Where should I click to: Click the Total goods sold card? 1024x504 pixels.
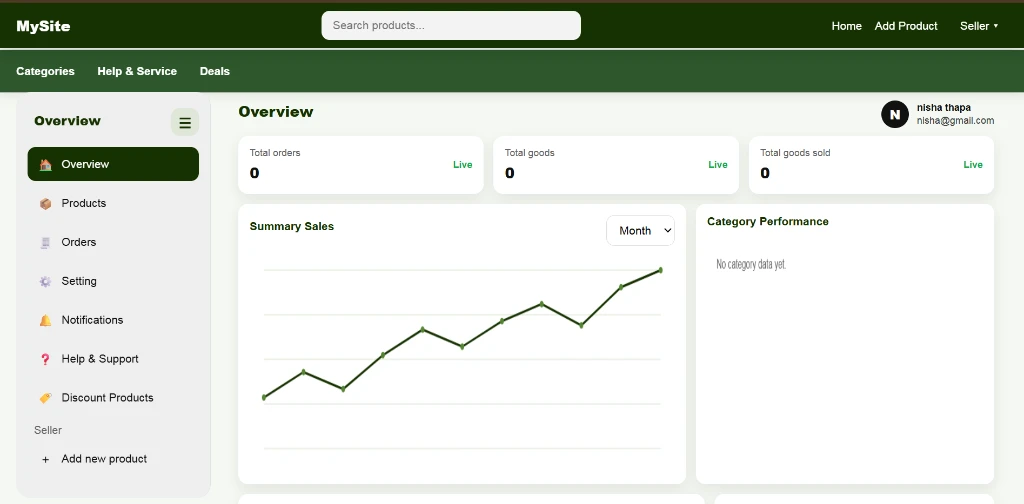tap(871, 165)
